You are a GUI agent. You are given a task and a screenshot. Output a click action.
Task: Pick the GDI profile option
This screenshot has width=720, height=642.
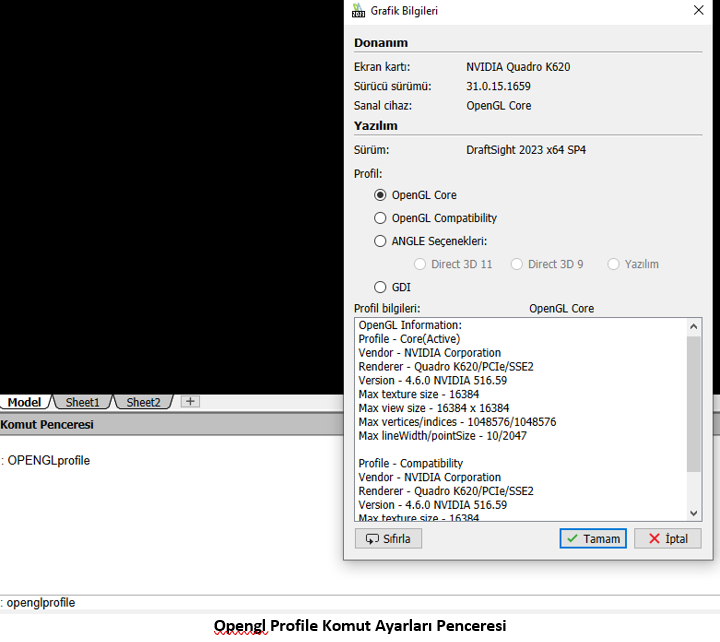coord(380,287)
